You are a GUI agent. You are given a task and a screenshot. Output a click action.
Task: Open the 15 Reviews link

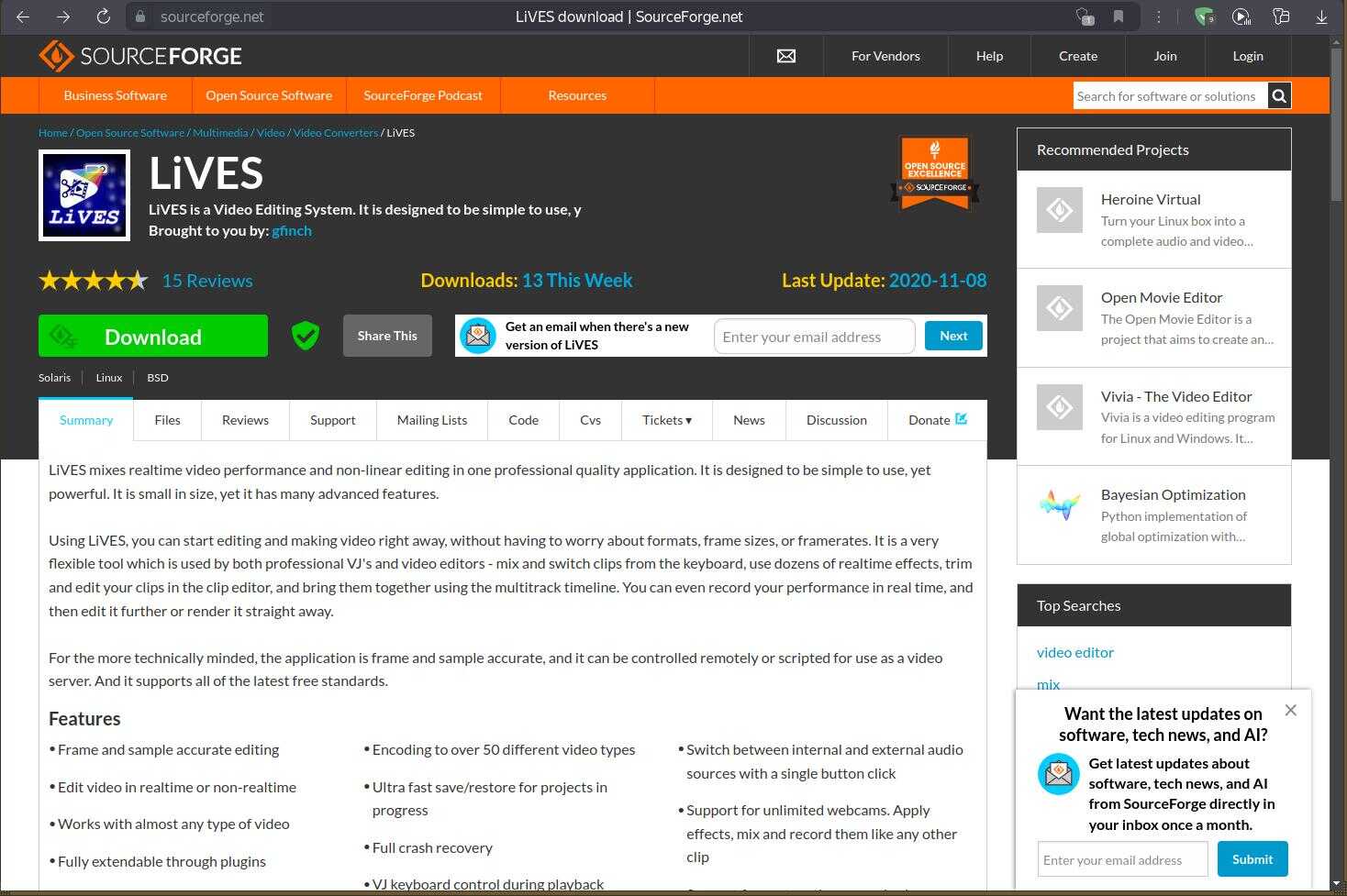[x=207, y=281]
